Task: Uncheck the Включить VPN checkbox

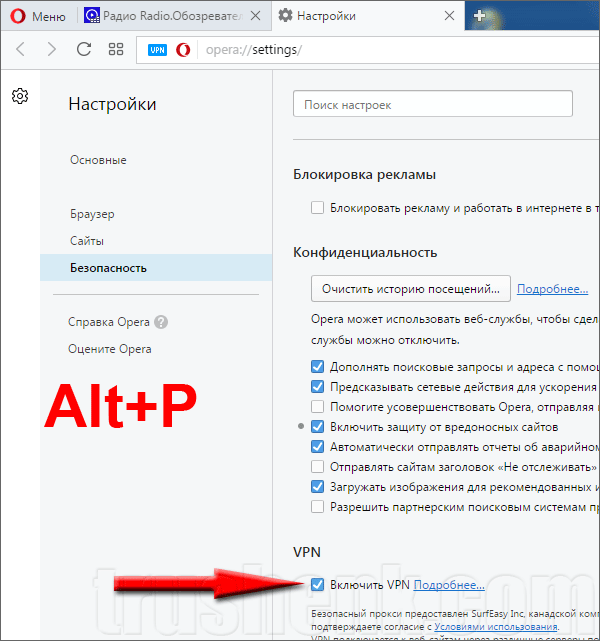Action: [x=318, y=585]
